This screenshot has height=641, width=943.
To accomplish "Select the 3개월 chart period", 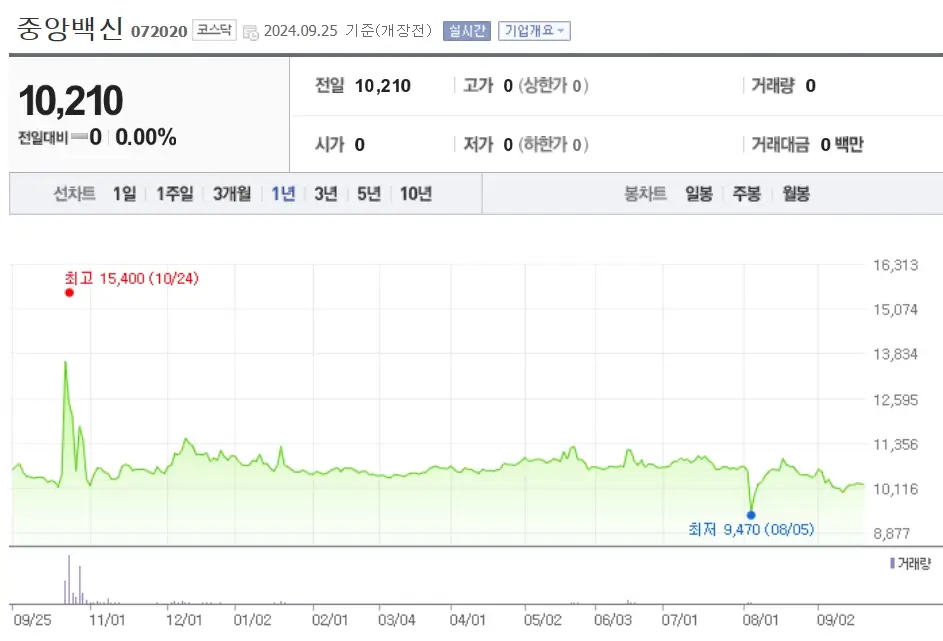I will point(231,195).
